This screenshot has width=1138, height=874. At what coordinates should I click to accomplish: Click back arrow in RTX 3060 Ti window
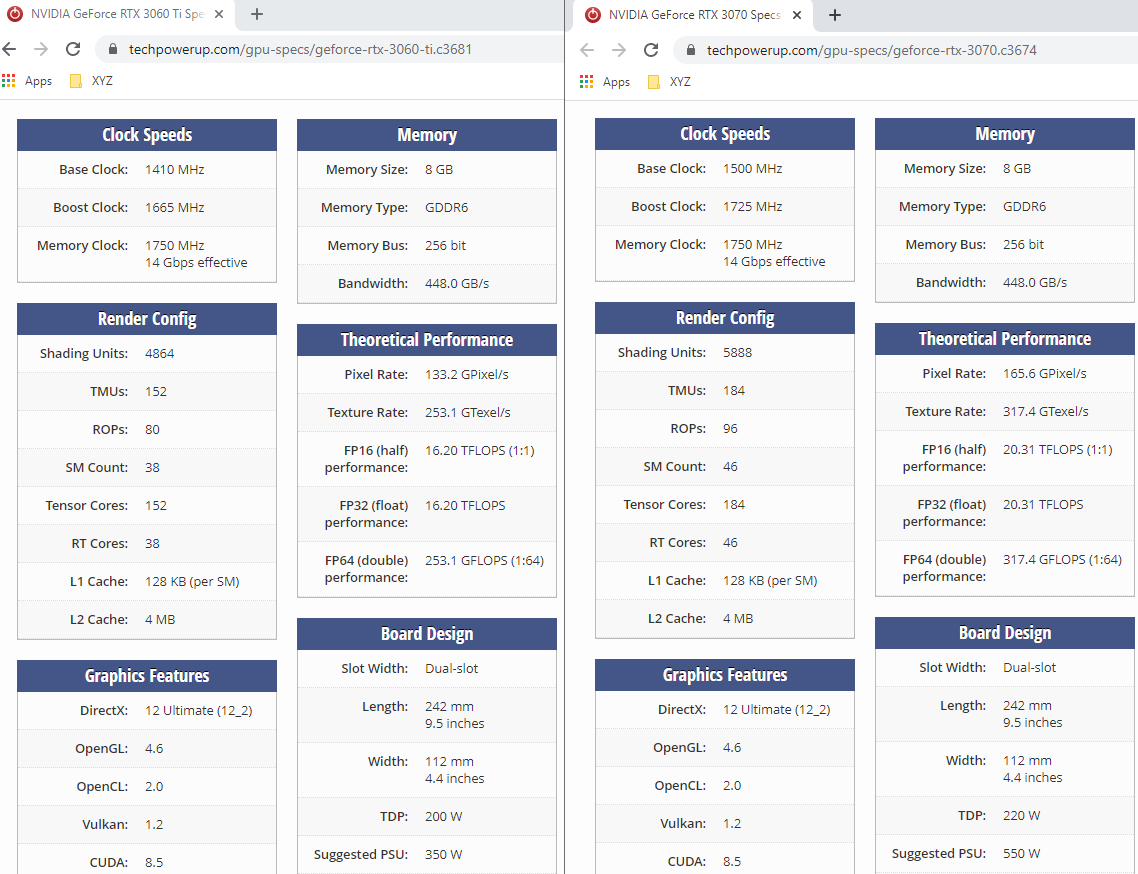coord(9,49)
